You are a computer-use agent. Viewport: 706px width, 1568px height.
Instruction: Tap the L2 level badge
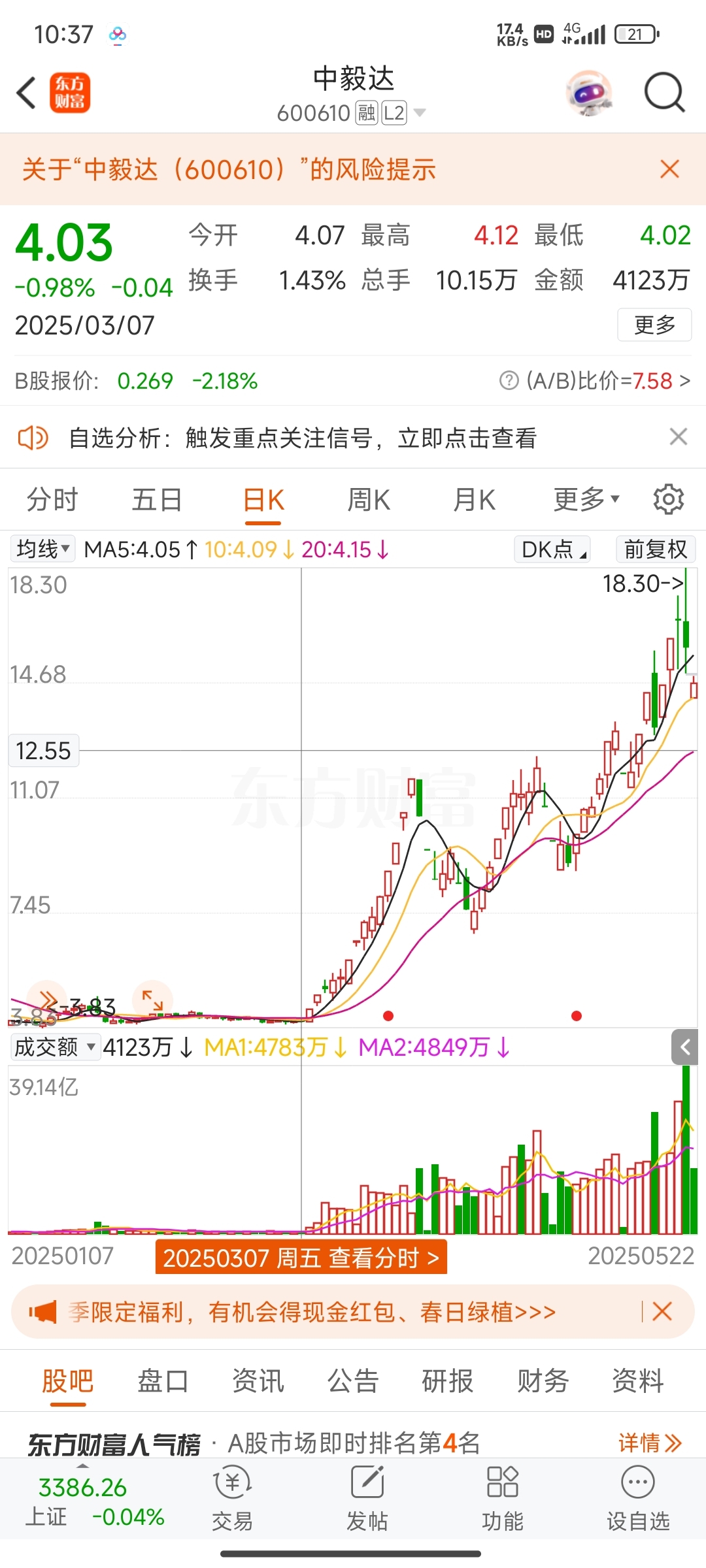coord(394,113)
